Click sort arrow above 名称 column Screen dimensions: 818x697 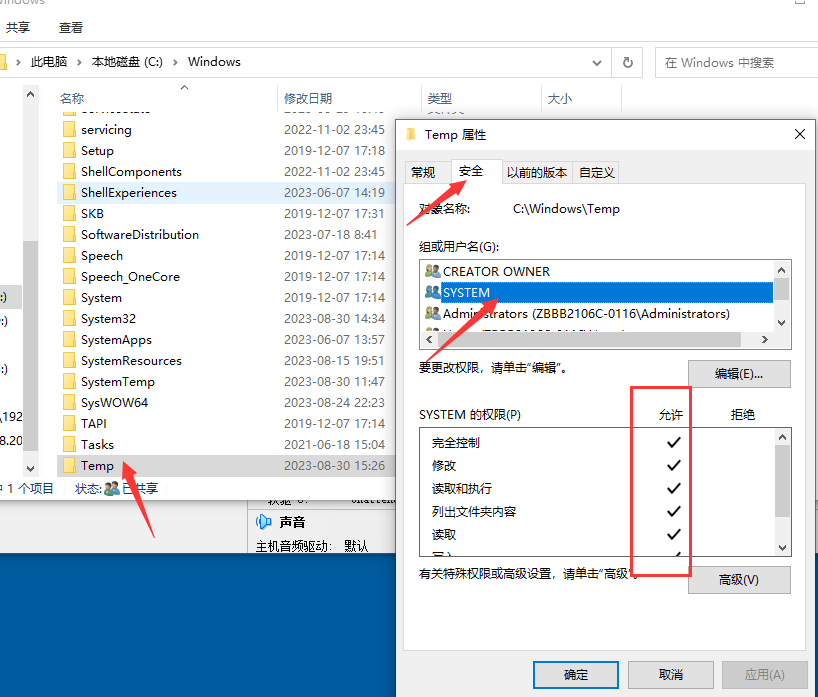pyautogui.click(x=184, y=88)
